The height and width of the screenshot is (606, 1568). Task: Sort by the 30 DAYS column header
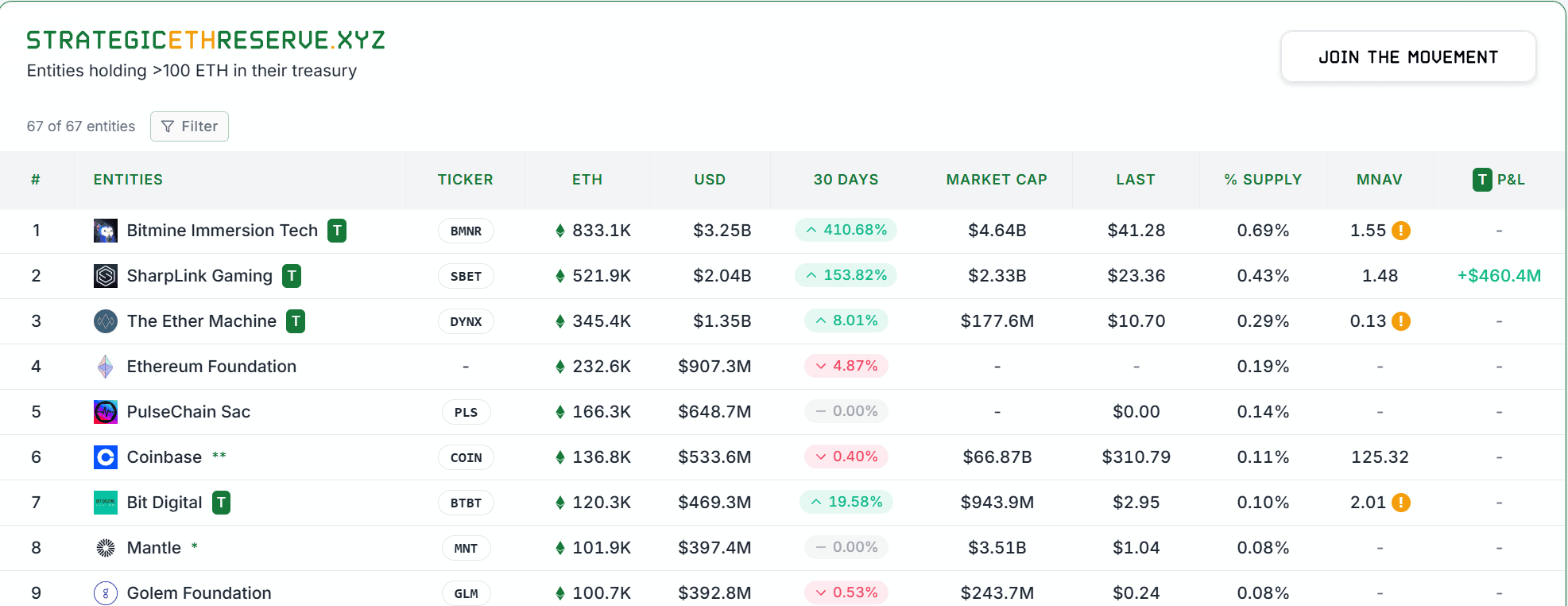click(846, 180)
